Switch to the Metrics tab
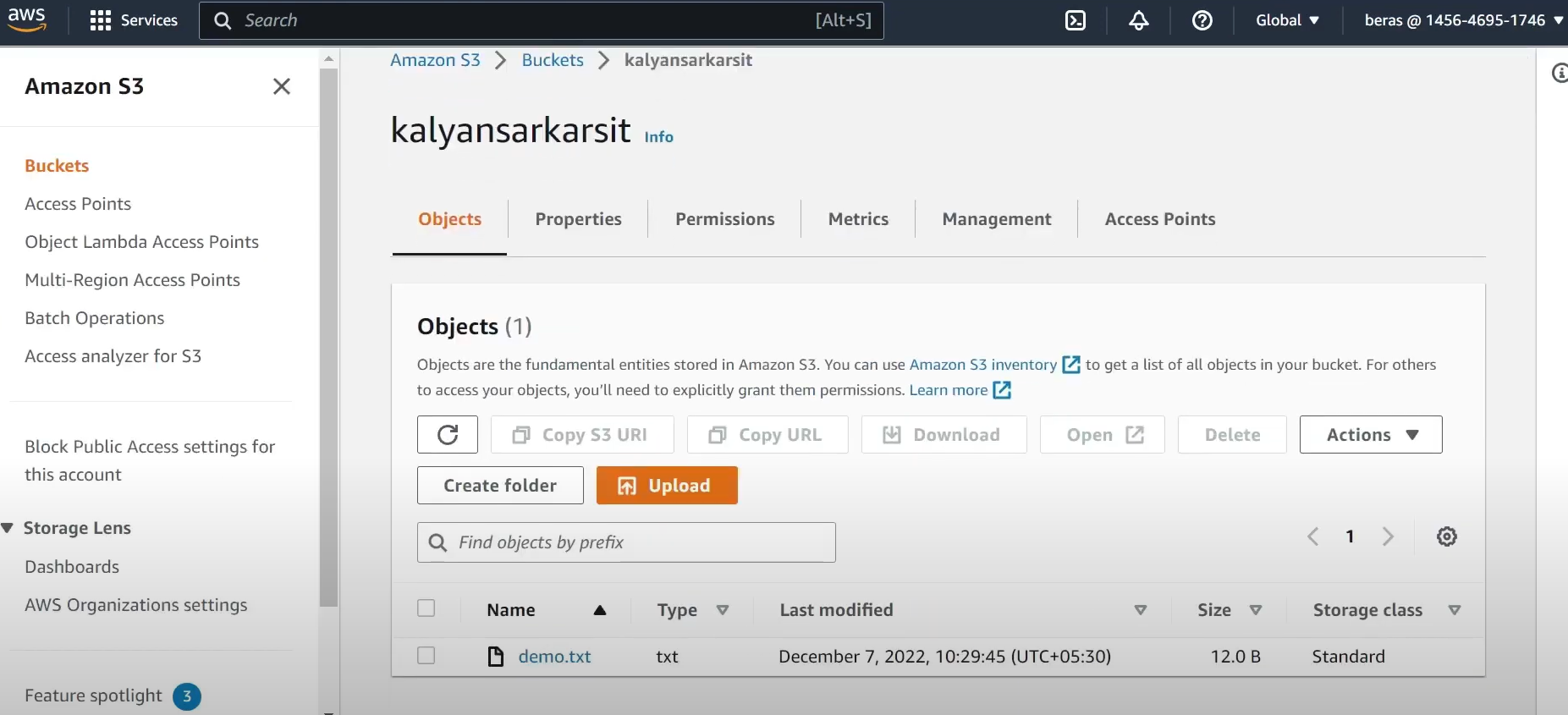 coord(858,219)
